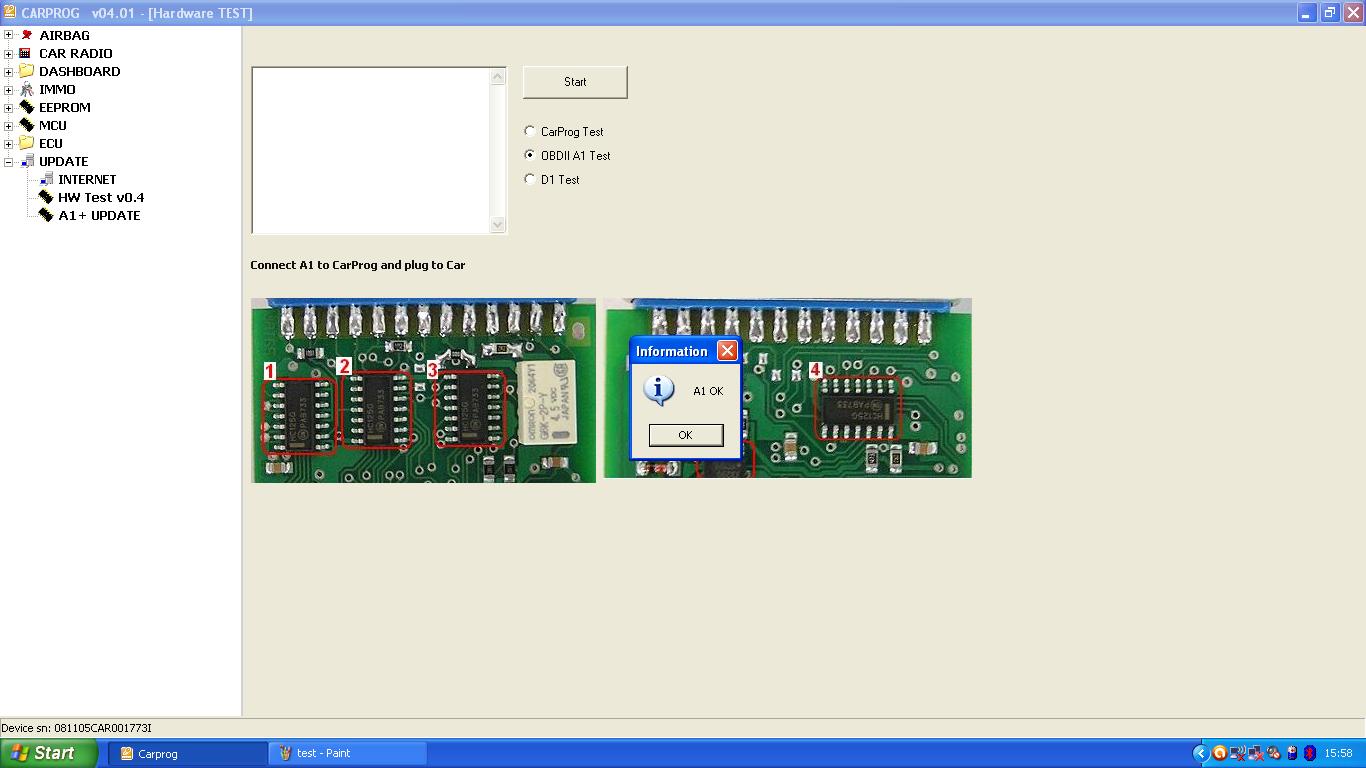
Task: Show hidden system tray icons
Action: coord(1201,753)
